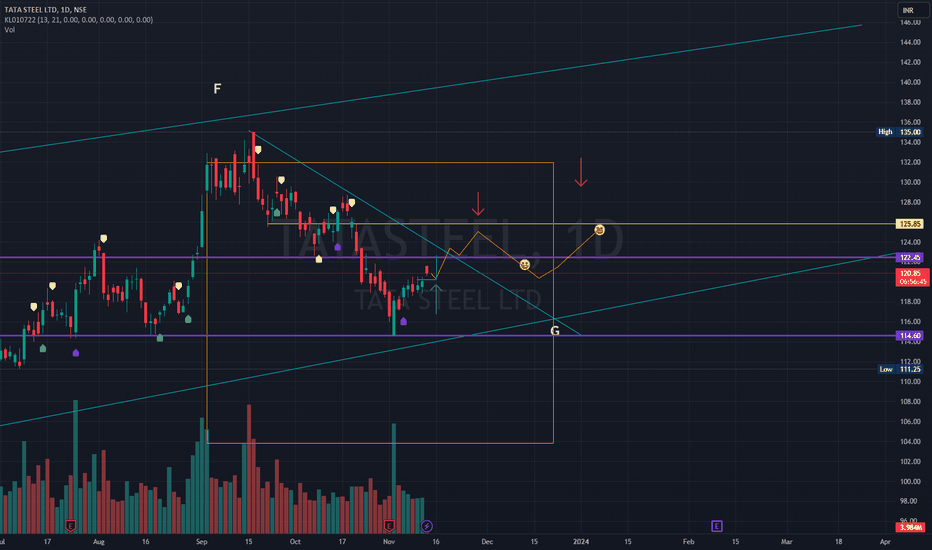The height and width of the screenshot is (550, 932).
Task: Click the Oct label on the time axis
Action: tap(295, 542)
